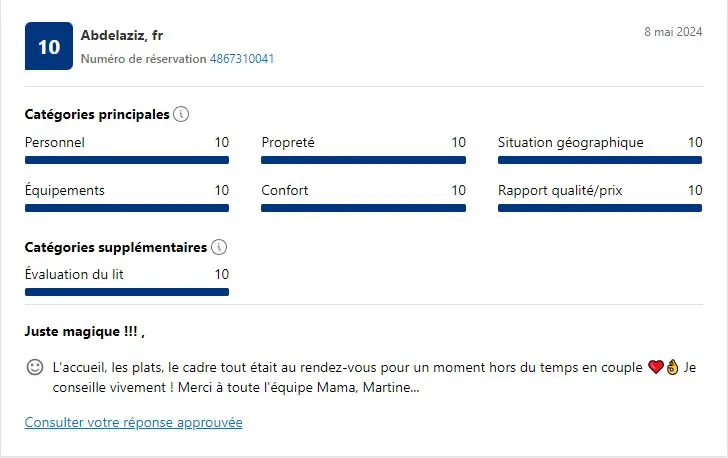Click the OK hand emoji in the review
The height and width of the screenshot is (458, 728).
(672, 367)
